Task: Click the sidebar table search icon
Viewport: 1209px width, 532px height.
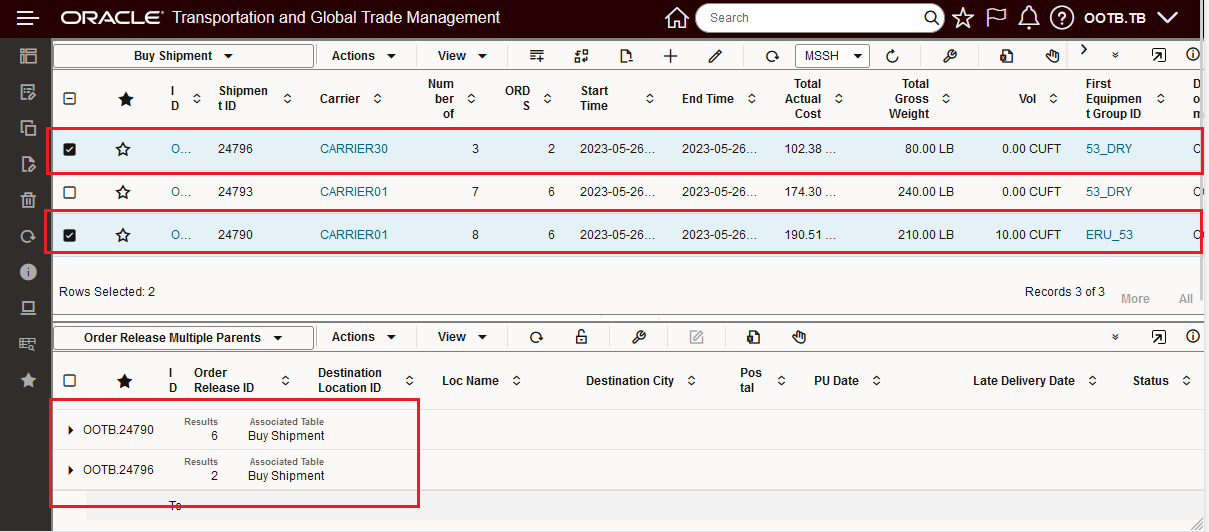Action: point(28,344)
